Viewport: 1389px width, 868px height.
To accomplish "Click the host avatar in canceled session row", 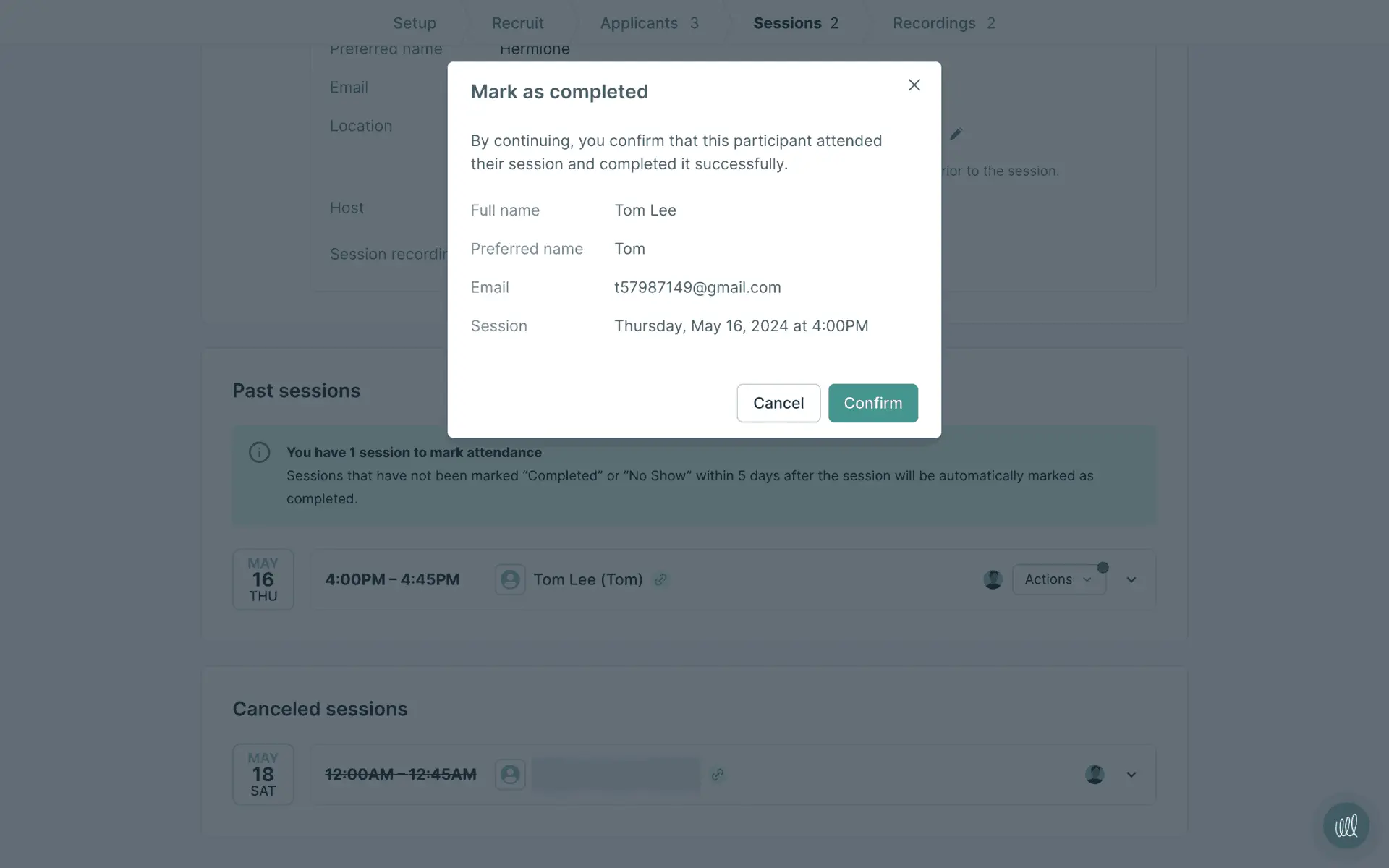I will point(1095,775).
